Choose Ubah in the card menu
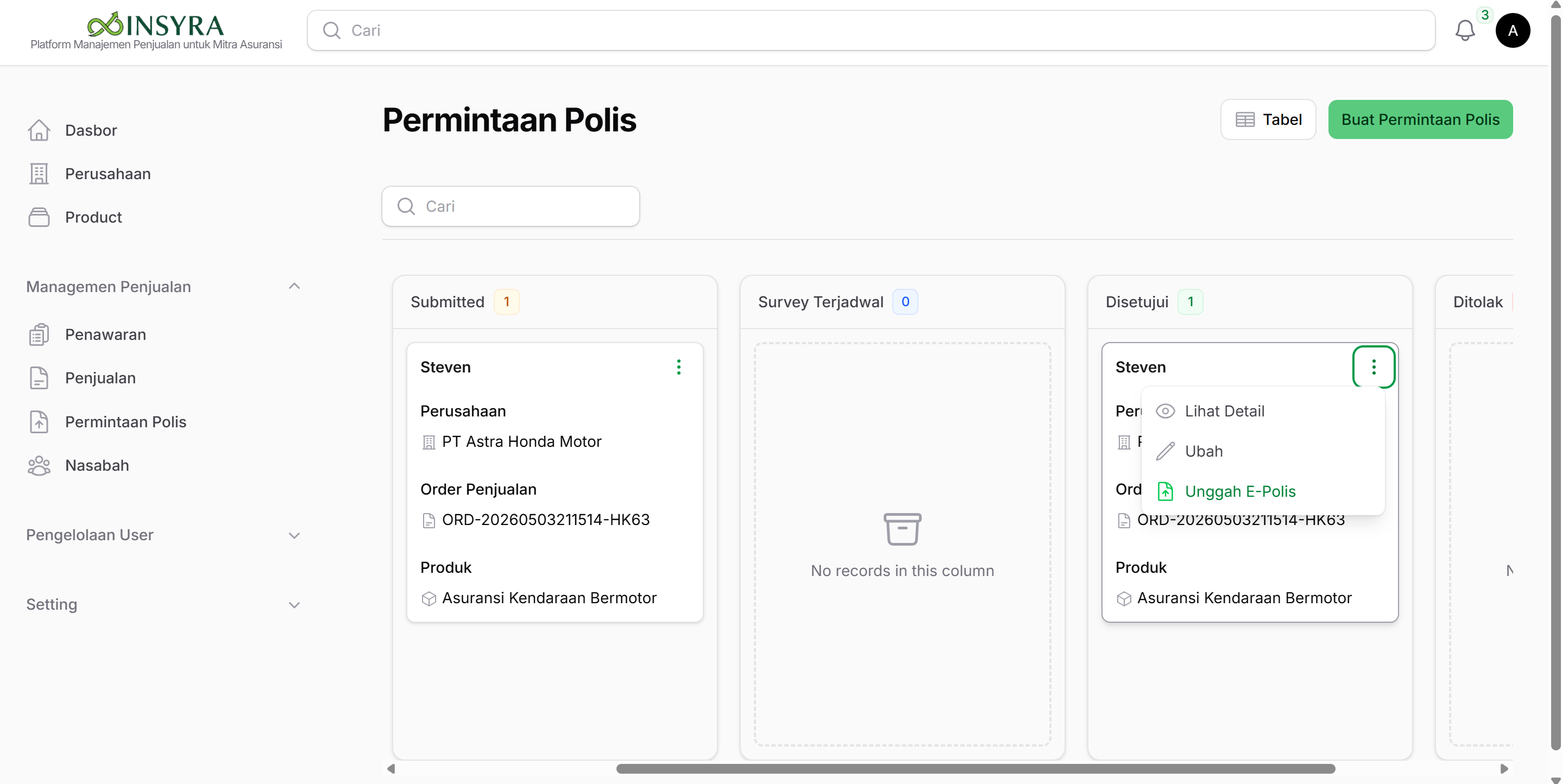The width and height of the screenshot is (1562, 784). (x=1262, y=451)
